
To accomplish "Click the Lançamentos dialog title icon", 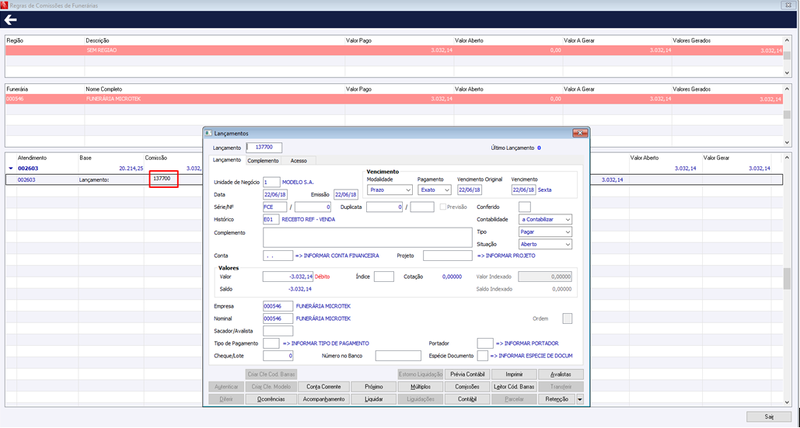I will coord(208,133).
